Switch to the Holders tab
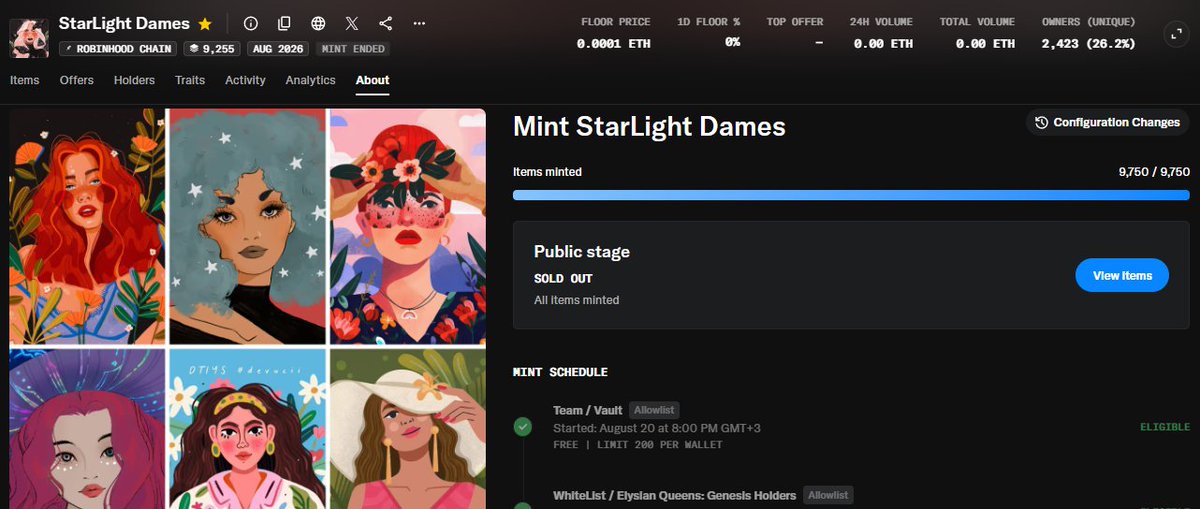 134,80
